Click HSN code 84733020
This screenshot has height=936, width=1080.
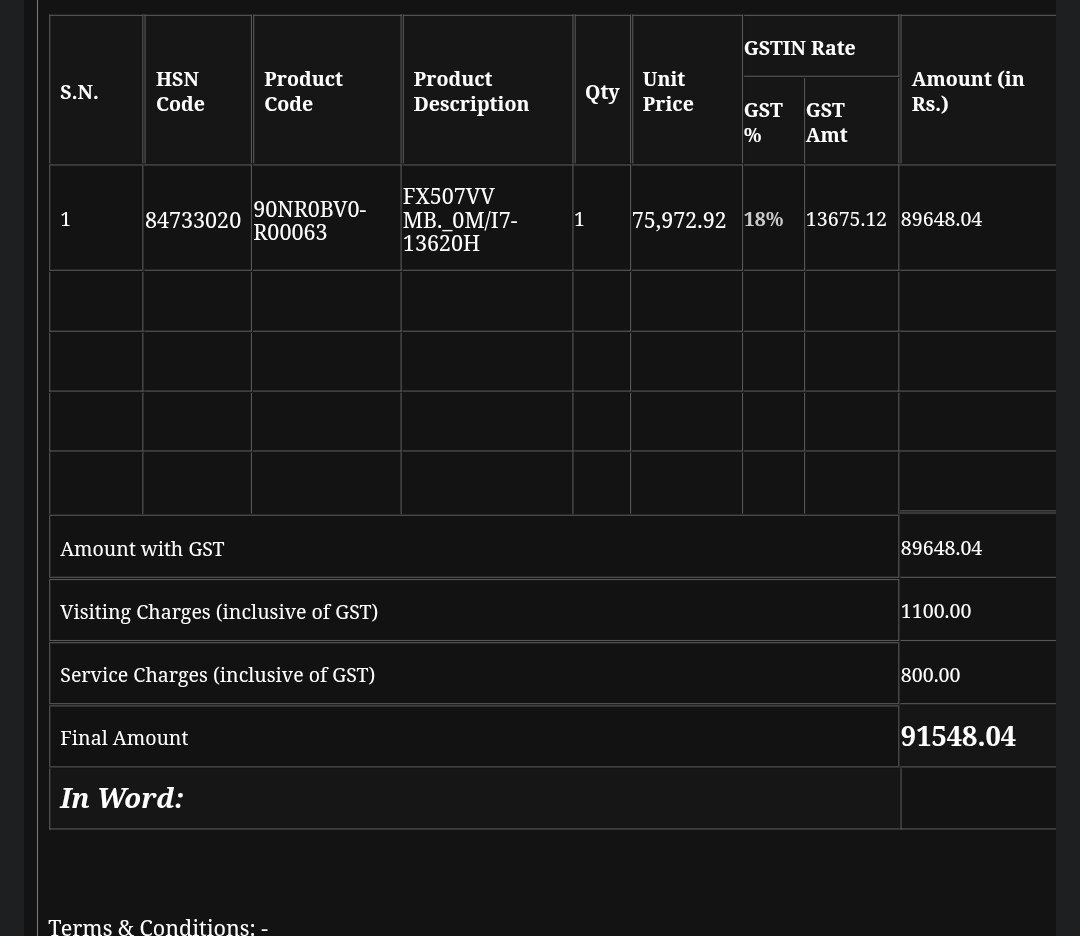pos(193,220)
